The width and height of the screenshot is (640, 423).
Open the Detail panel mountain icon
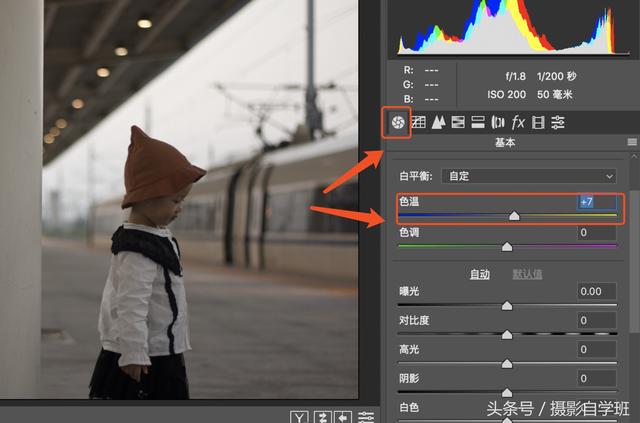point(438,122)
